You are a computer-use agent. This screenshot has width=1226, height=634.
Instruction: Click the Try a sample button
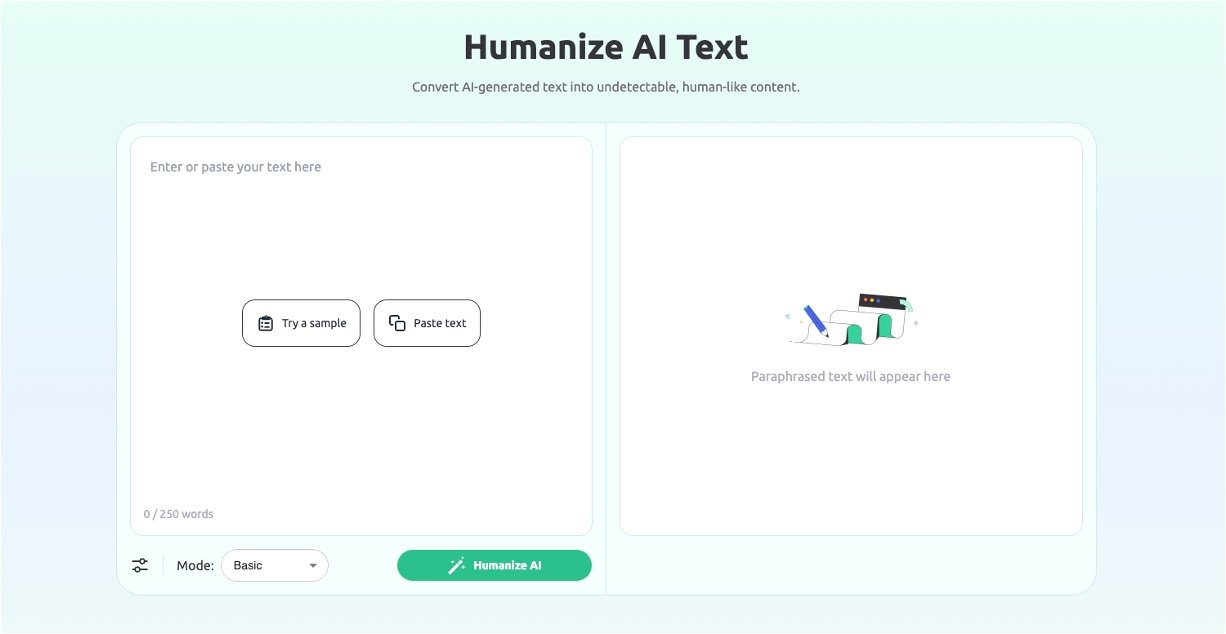tap(301, 323)
